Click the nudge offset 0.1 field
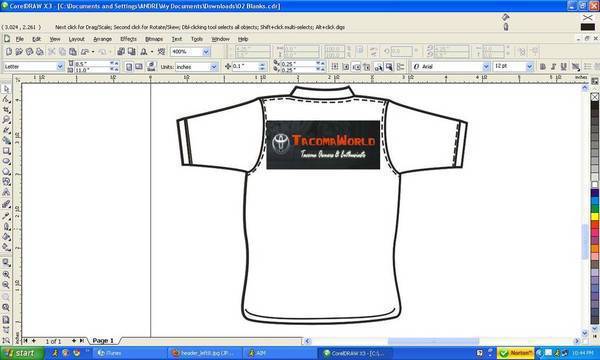This screenshot has width=600, height=360. tap(245, 67)
